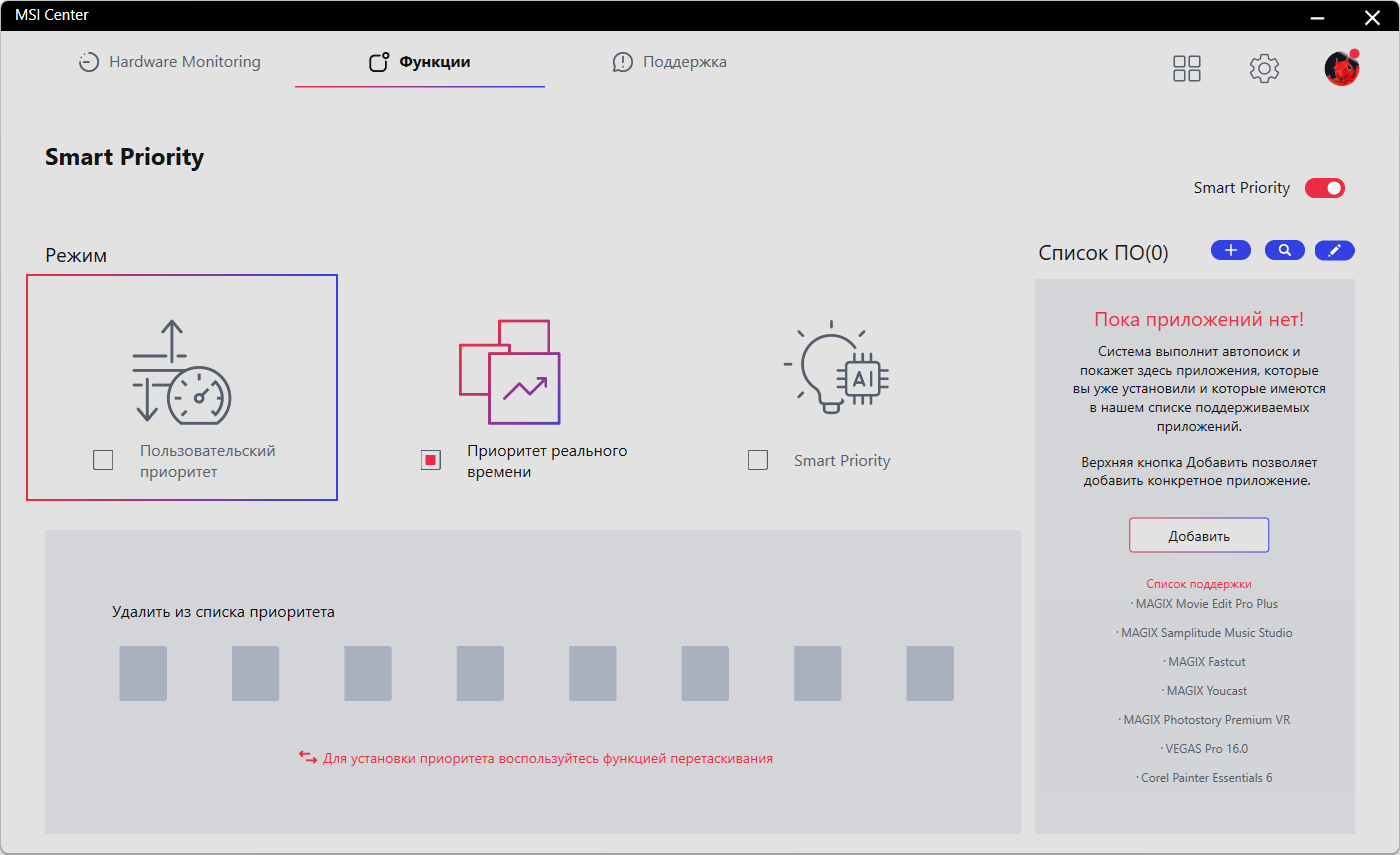Click the drag-and-drop swap arrows icon

click(308, 757)
